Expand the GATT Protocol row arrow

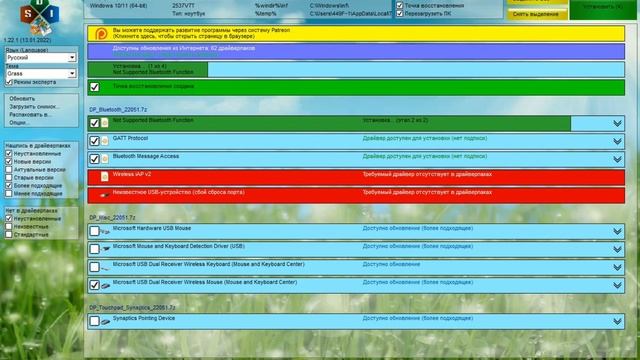coord(617,141)
